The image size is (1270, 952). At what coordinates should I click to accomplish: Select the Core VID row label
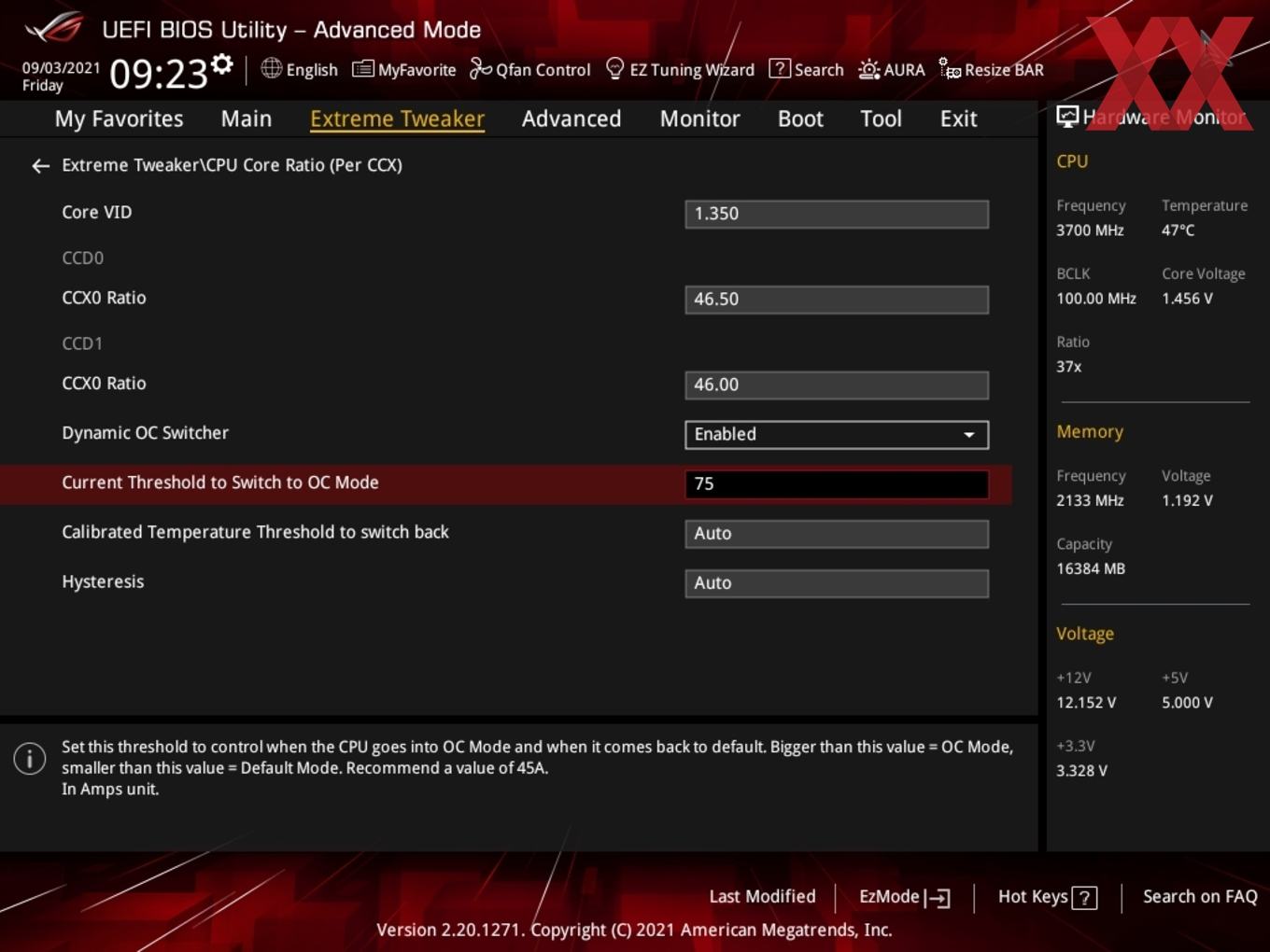(97, 212)
